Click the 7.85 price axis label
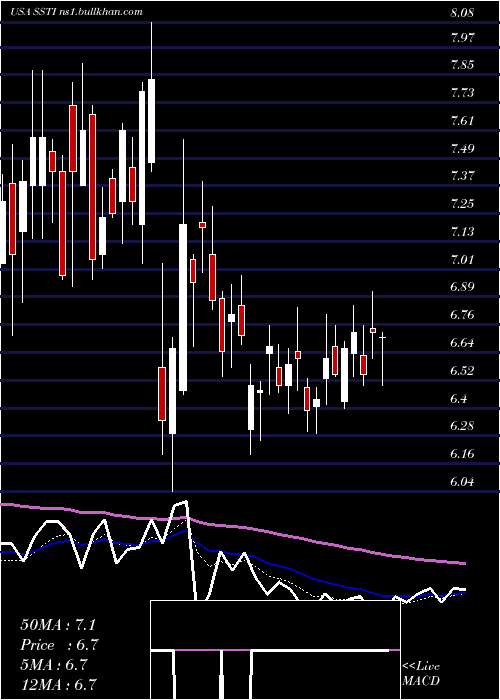 [462, 65]
